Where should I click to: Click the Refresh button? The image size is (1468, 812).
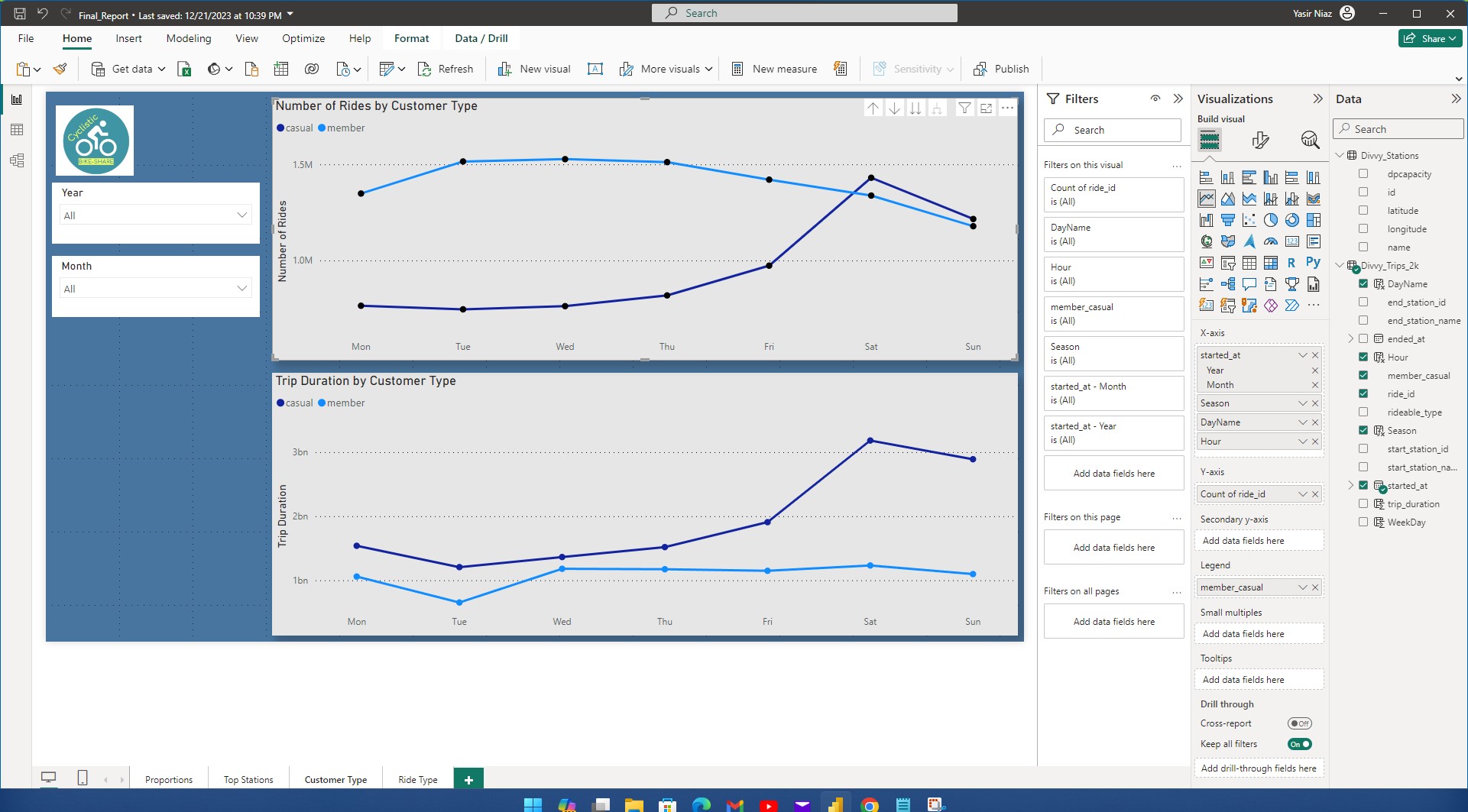pyautogui.click(x=446, y=69)
